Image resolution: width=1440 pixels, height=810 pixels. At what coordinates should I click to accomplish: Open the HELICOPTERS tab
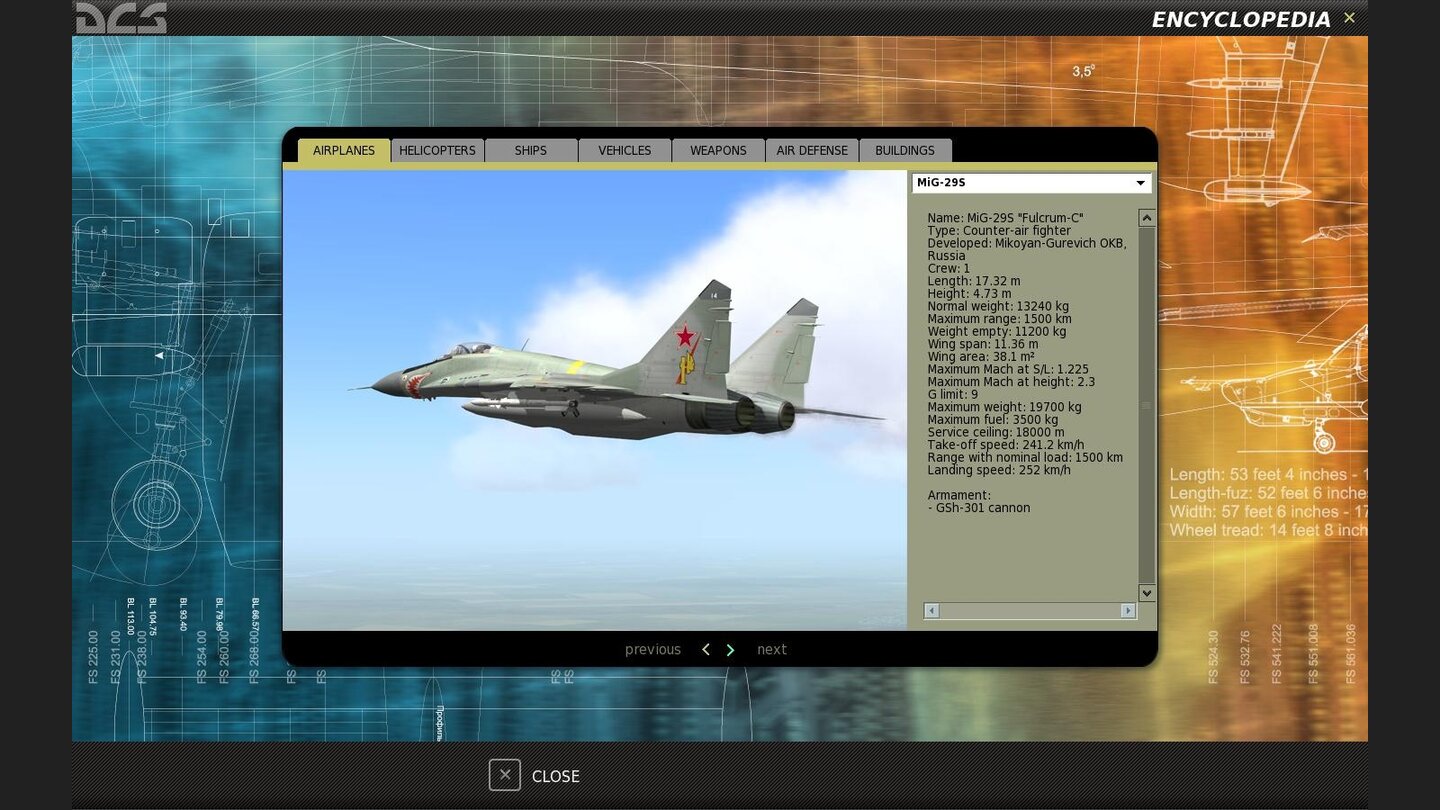tap(437, 150)
